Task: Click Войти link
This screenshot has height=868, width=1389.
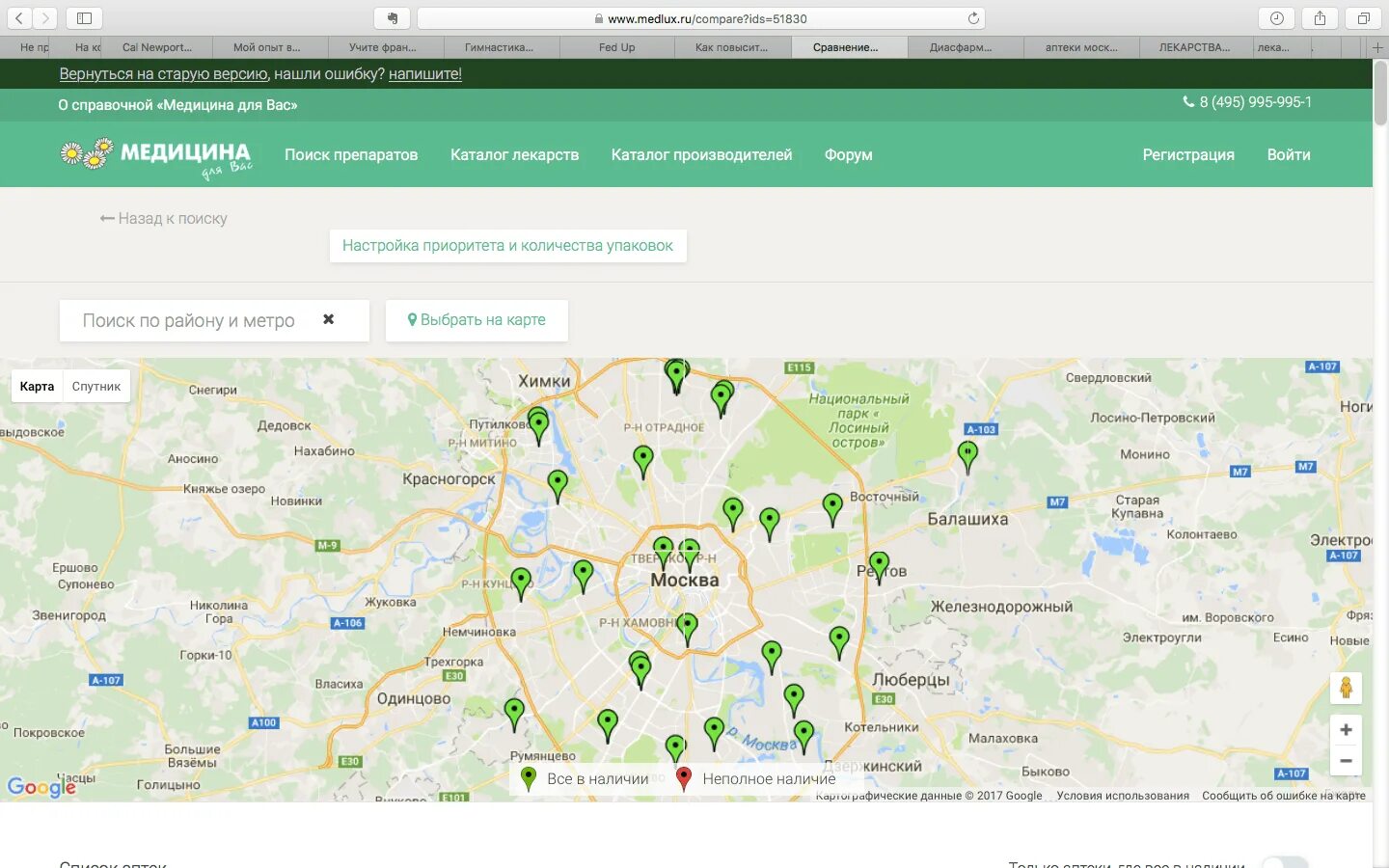Action: point(1289,154)
